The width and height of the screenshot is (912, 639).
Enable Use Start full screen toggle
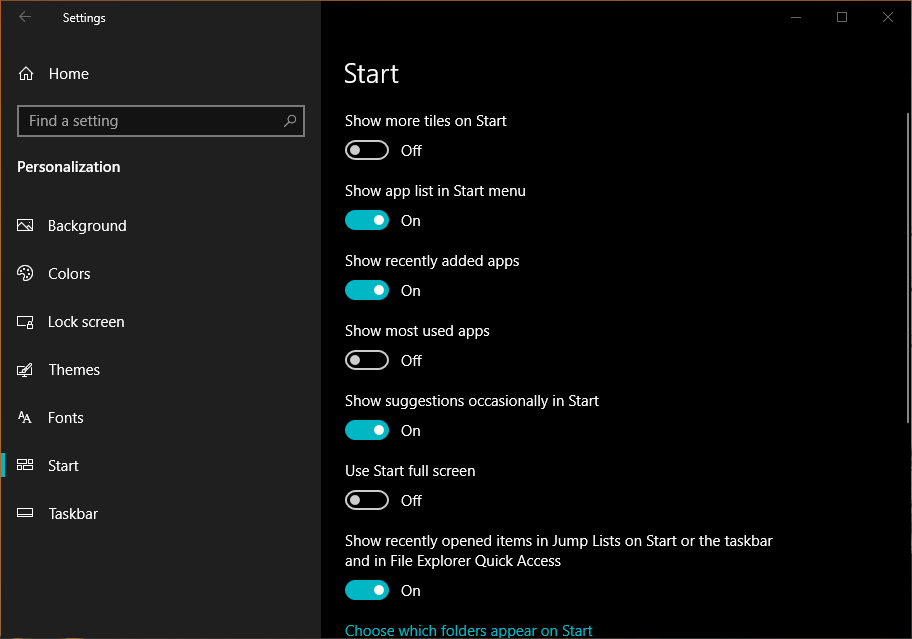(366, 501)
